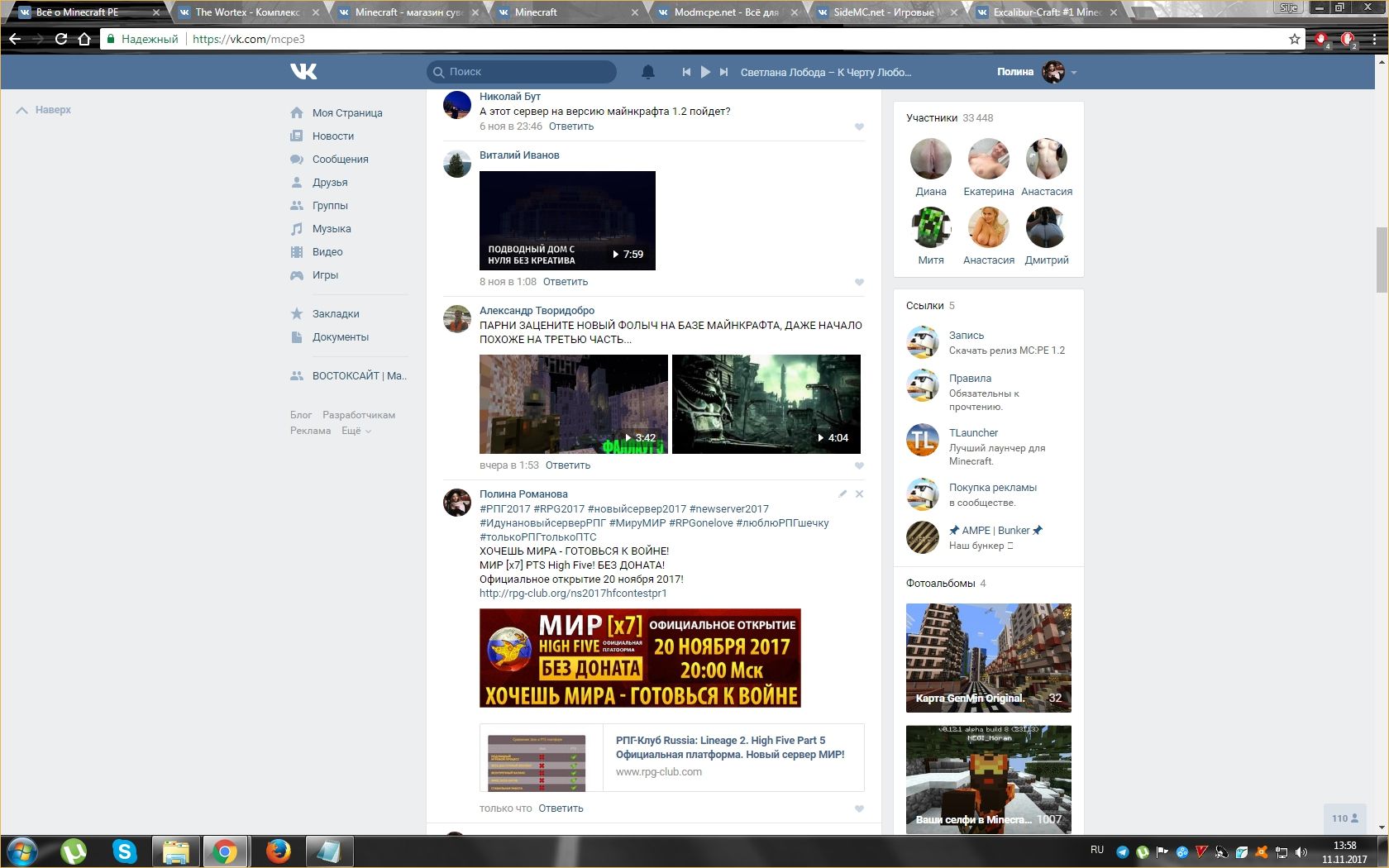Bookmark this page with the star icon

(x=1295, y=39)
